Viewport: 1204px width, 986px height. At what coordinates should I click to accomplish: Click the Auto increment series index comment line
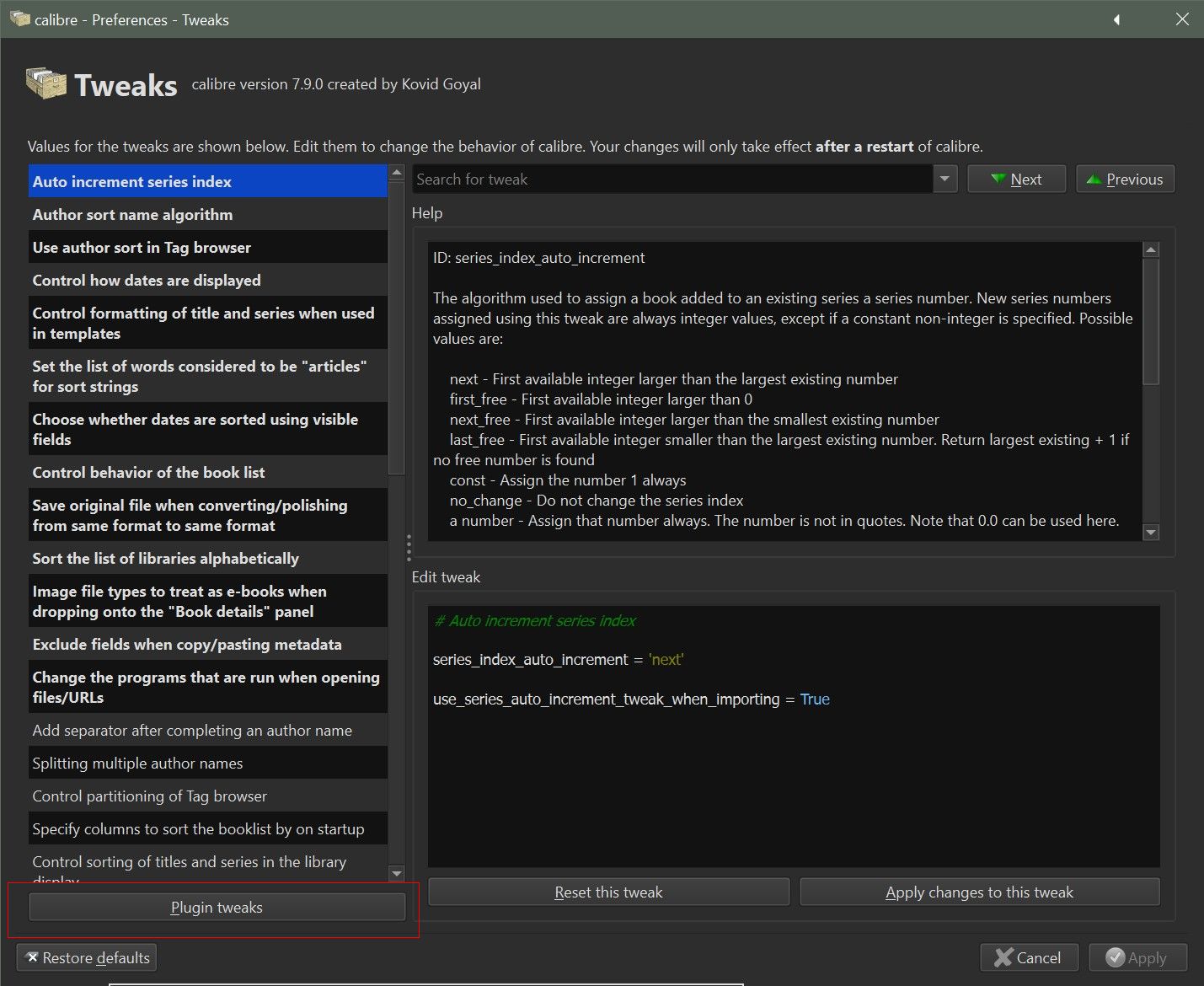534,620
